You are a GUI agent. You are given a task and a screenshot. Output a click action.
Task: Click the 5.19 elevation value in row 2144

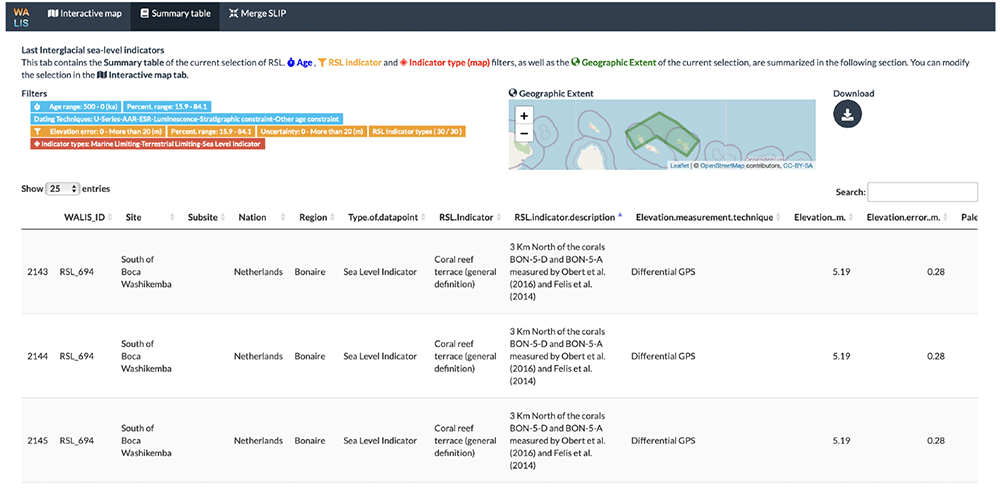[x=842, y=356]
